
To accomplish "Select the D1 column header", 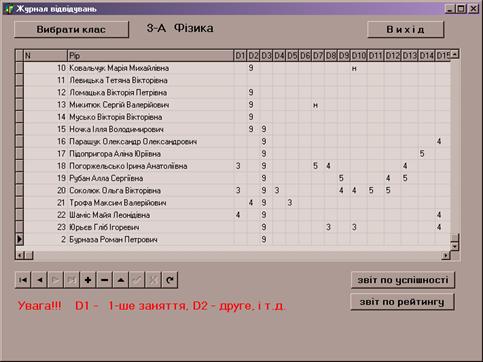I will [240, 55].
